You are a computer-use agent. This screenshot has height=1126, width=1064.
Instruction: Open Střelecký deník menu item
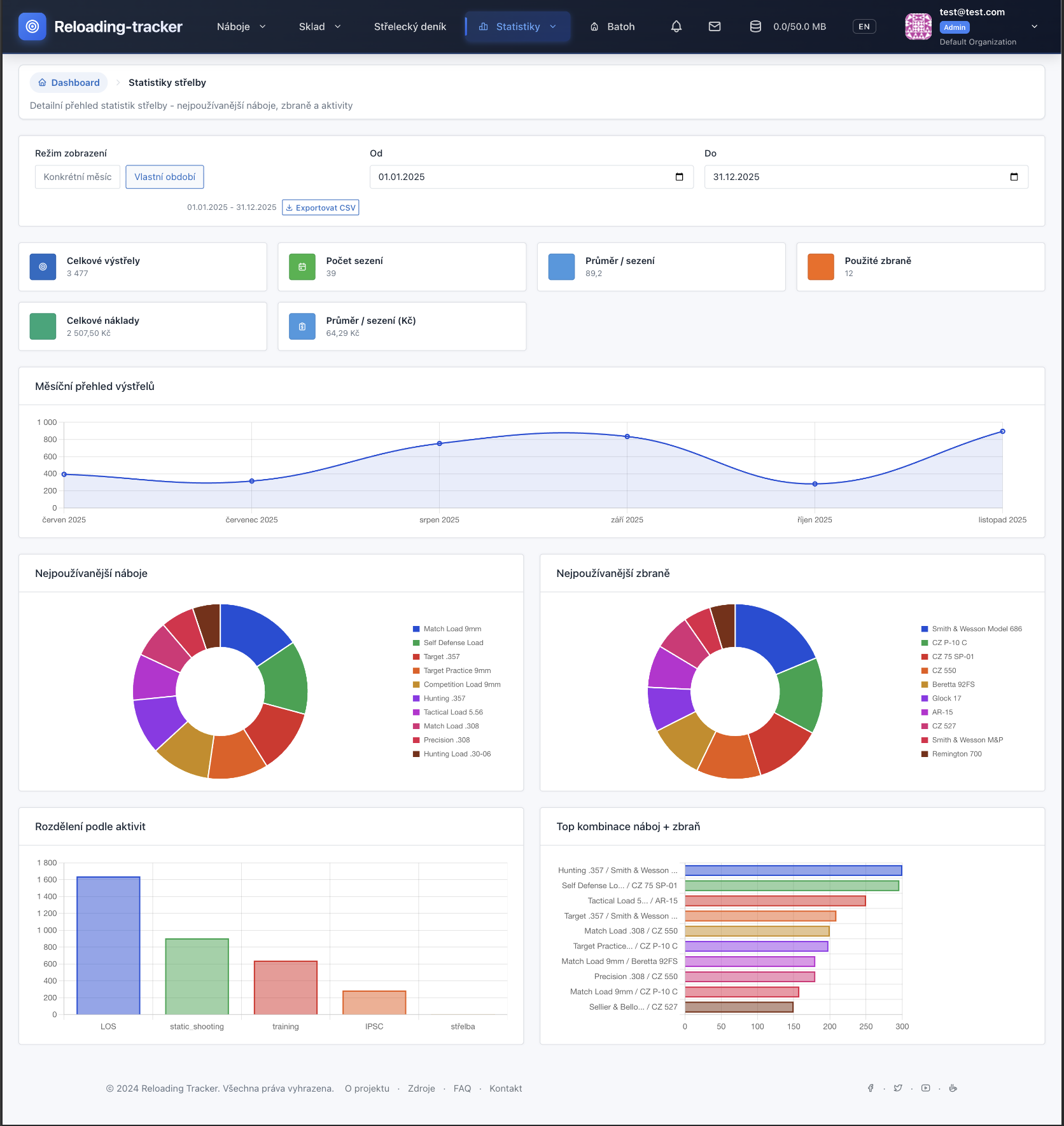[410, 27]
